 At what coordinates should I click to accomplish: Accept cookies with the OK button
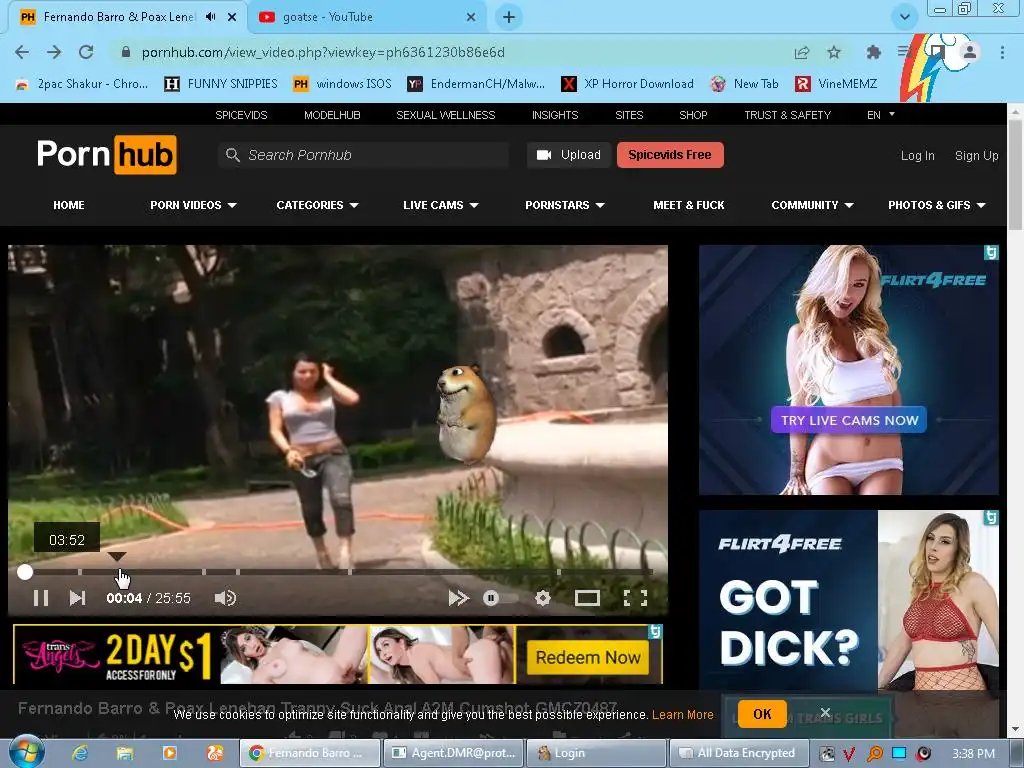pyautogui.click(x=762, y=714)
